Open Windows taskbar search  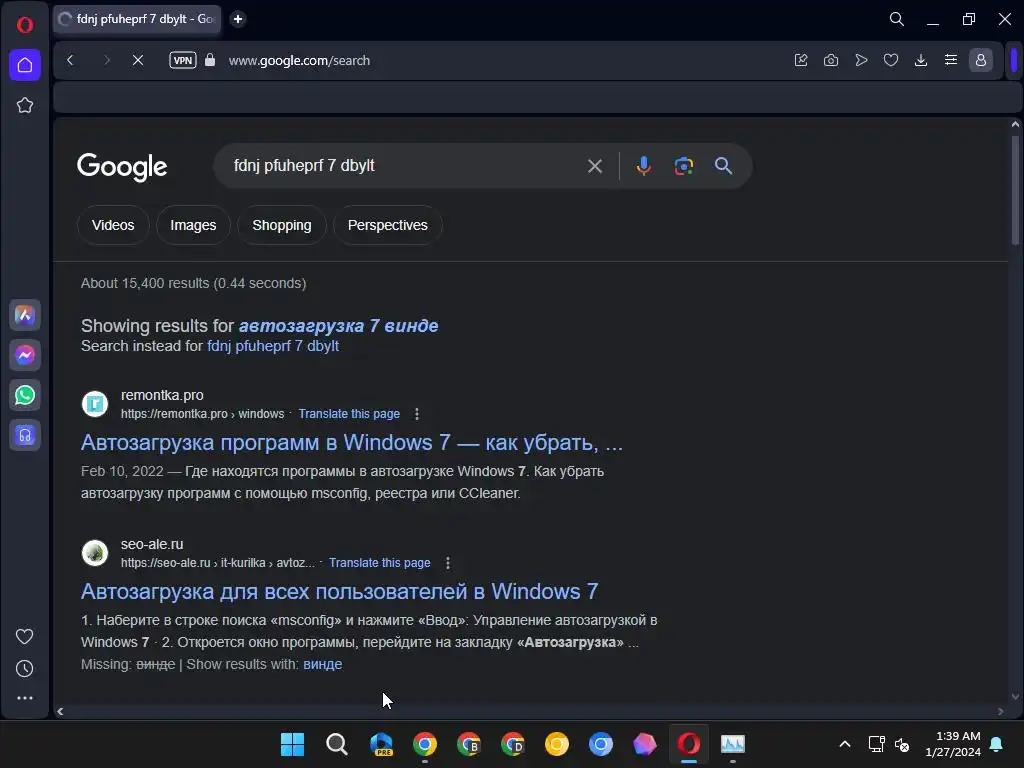336,744
